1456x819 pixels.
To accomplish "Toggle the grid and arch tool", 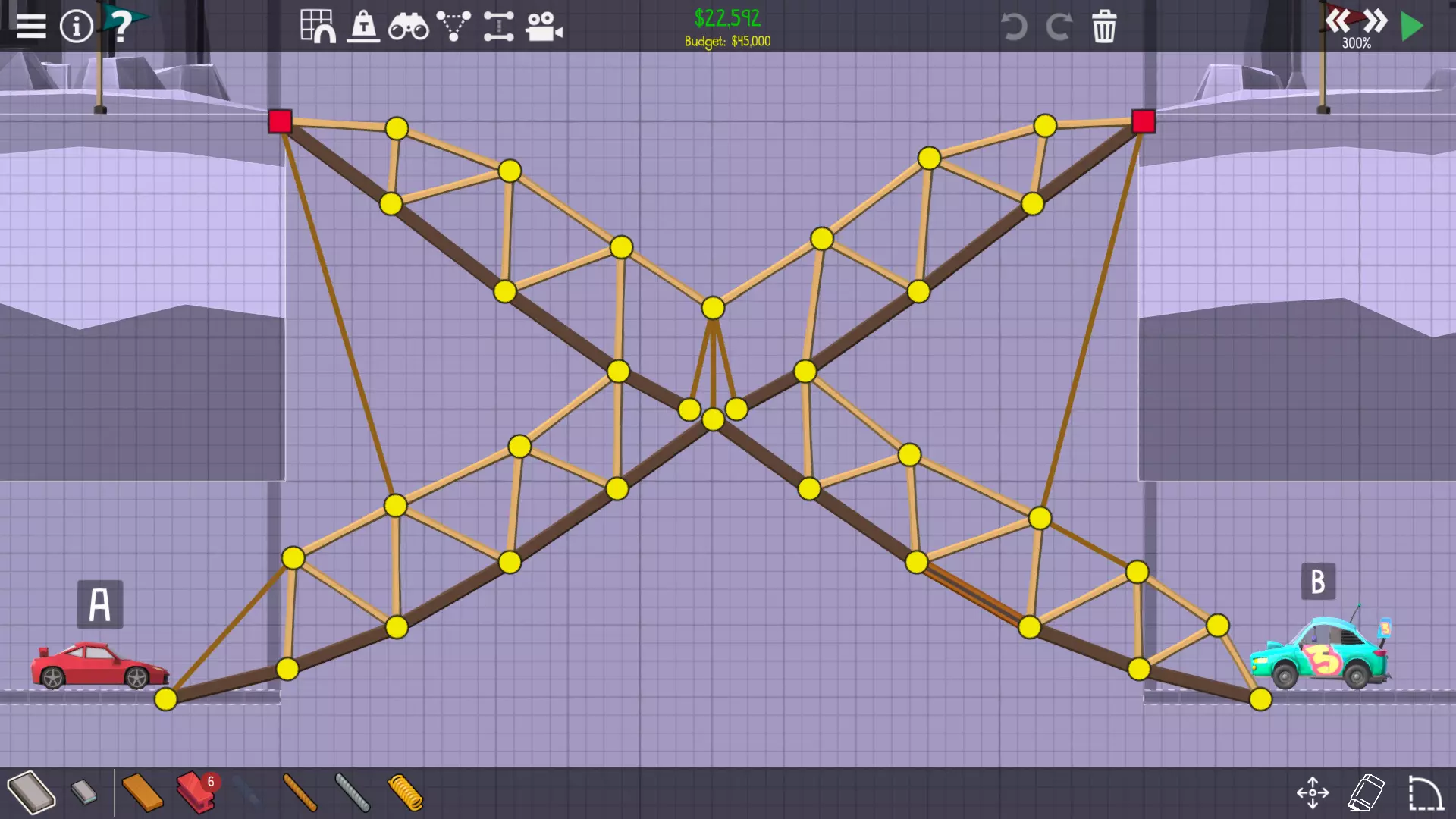I will point(318,26).
